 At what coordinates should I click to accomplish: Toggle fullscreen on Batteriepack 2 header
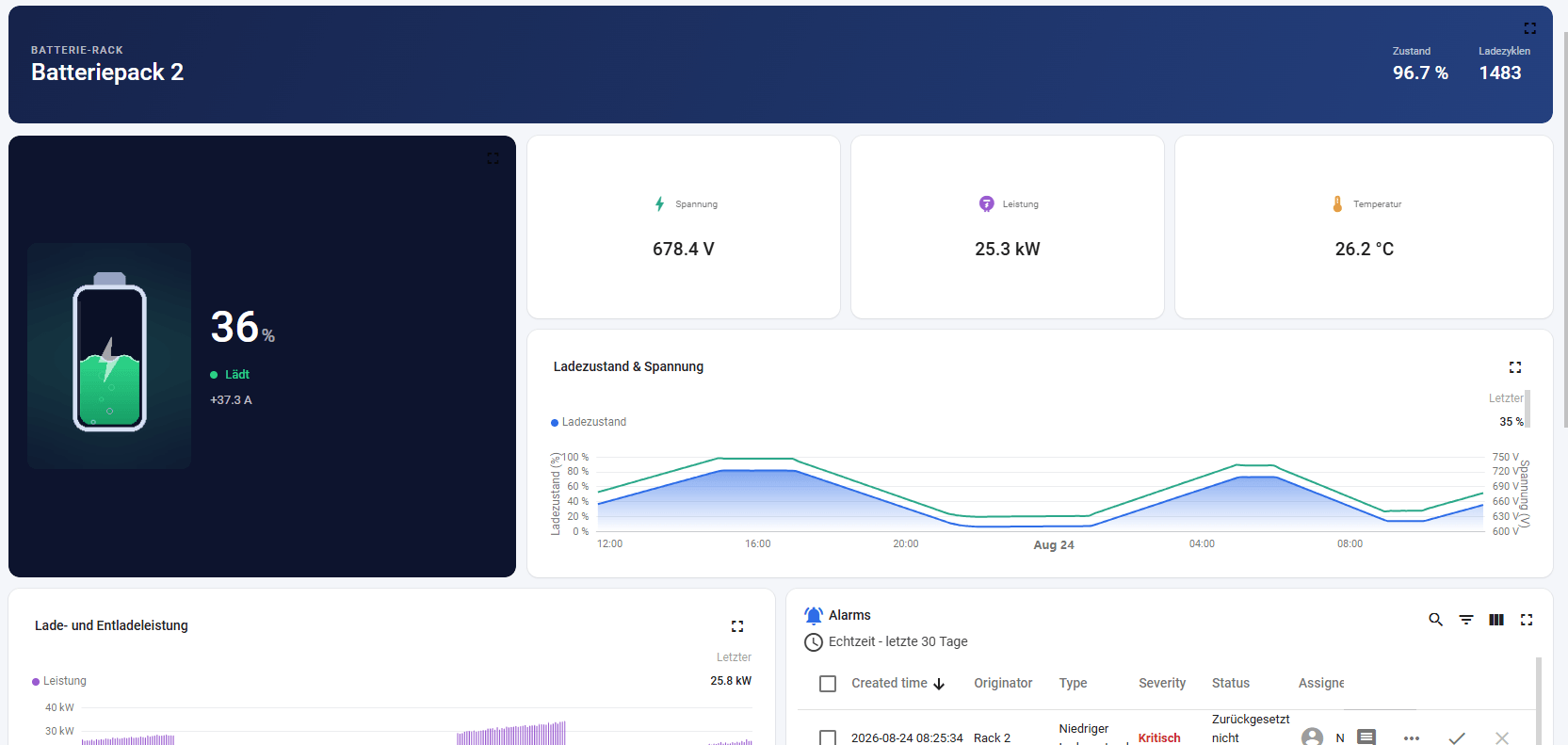click(1530, 28)
